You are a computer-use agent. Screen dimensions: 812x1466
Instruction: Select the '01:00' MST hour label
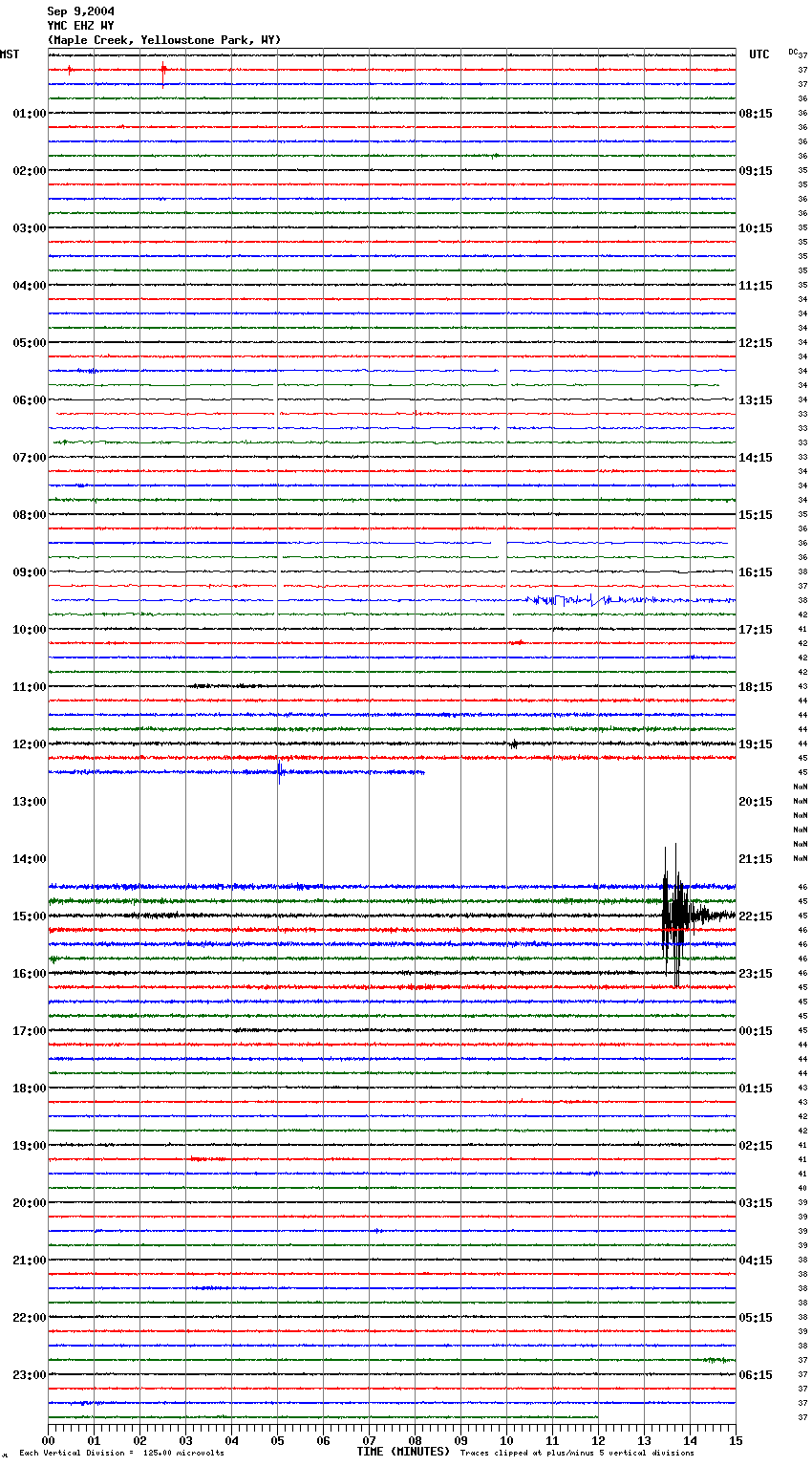coord(30,114)
